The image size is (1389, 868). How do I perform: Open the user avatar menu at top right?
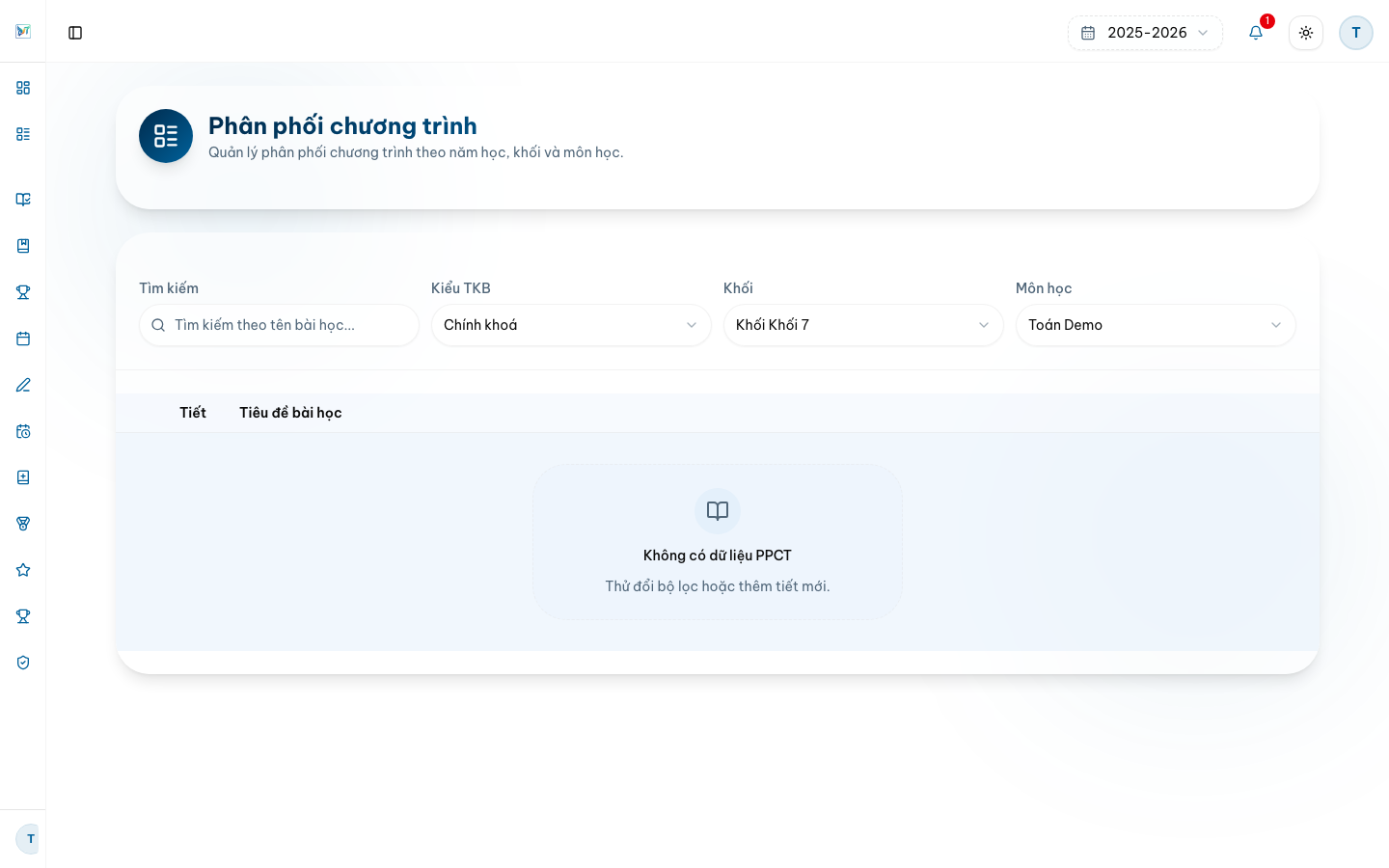click(x=1356, y=33)
